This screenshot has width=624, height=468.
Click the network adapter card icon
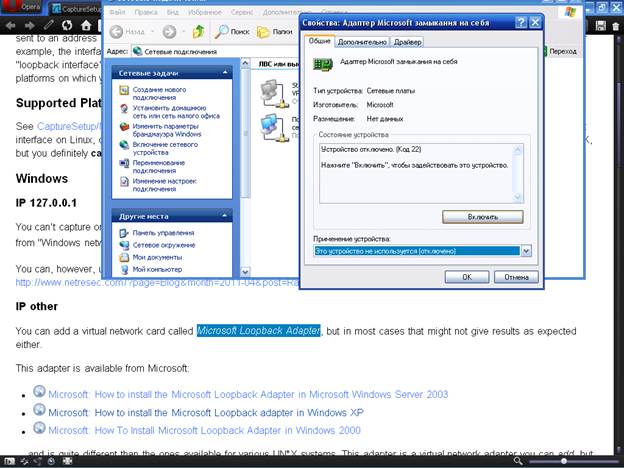323,64
